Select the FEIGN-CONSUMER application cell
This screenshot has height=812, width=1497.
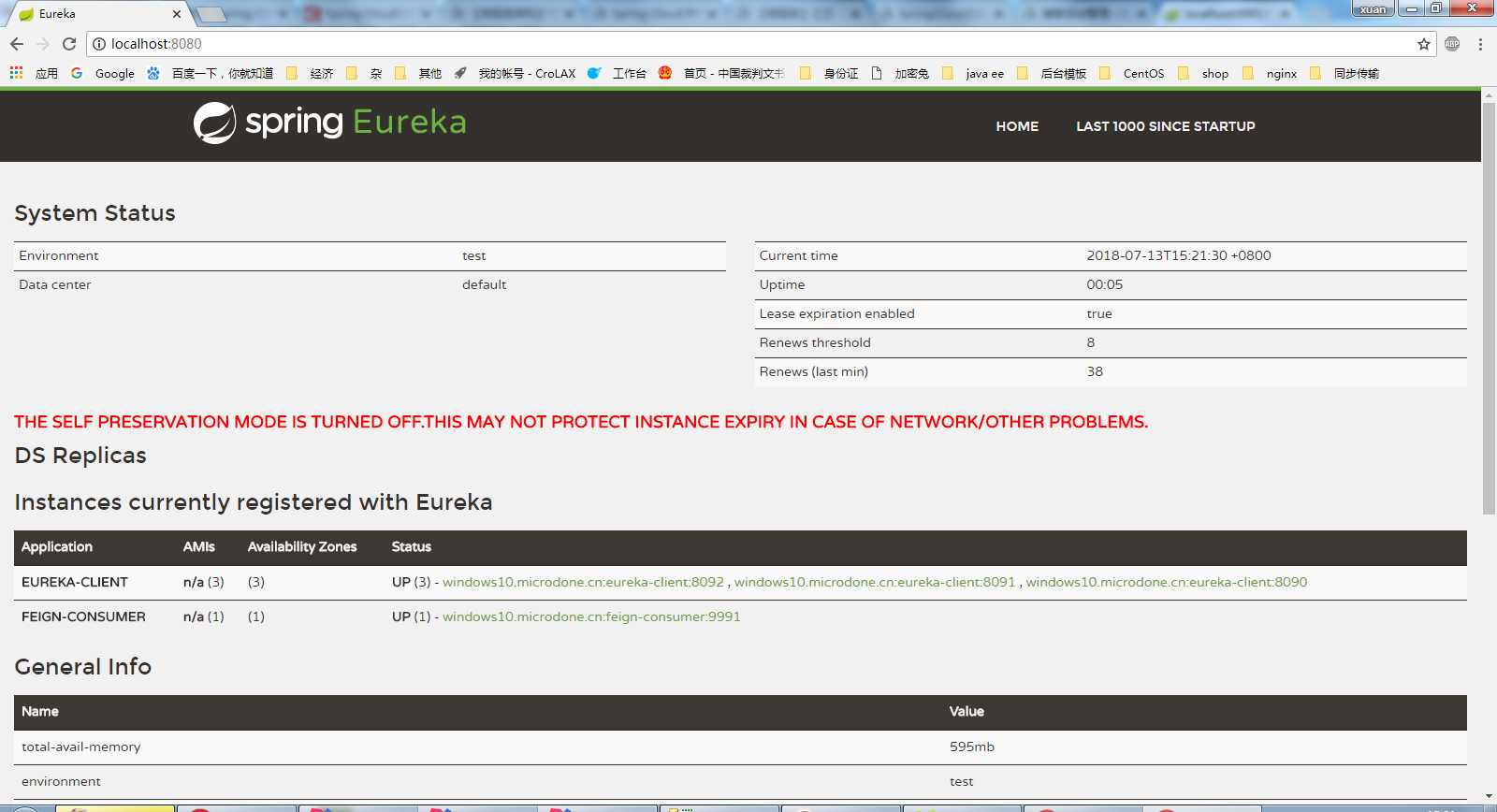[83, 616]
